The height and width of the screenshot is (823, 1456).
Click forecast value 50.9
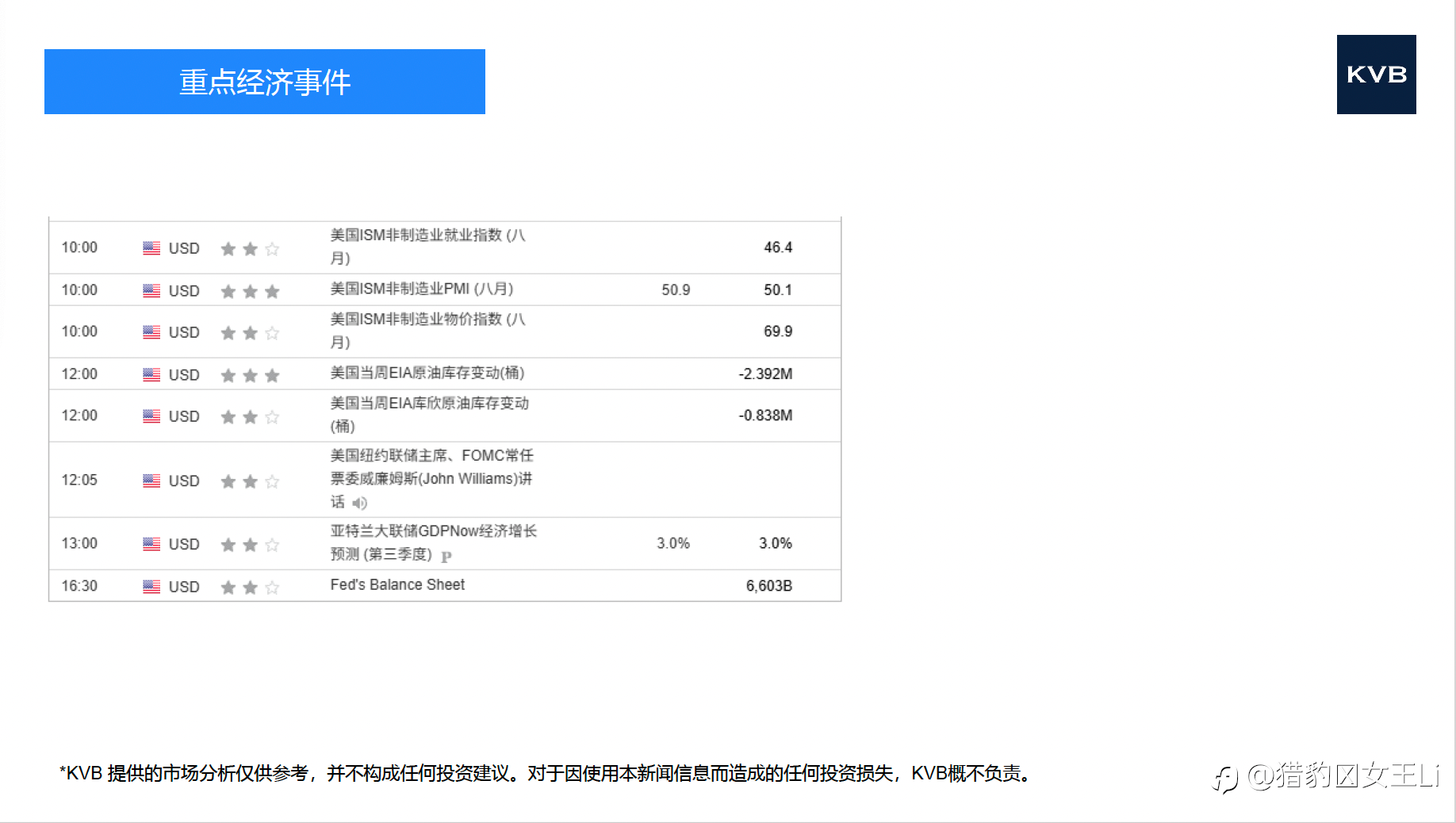coord(676,290)
